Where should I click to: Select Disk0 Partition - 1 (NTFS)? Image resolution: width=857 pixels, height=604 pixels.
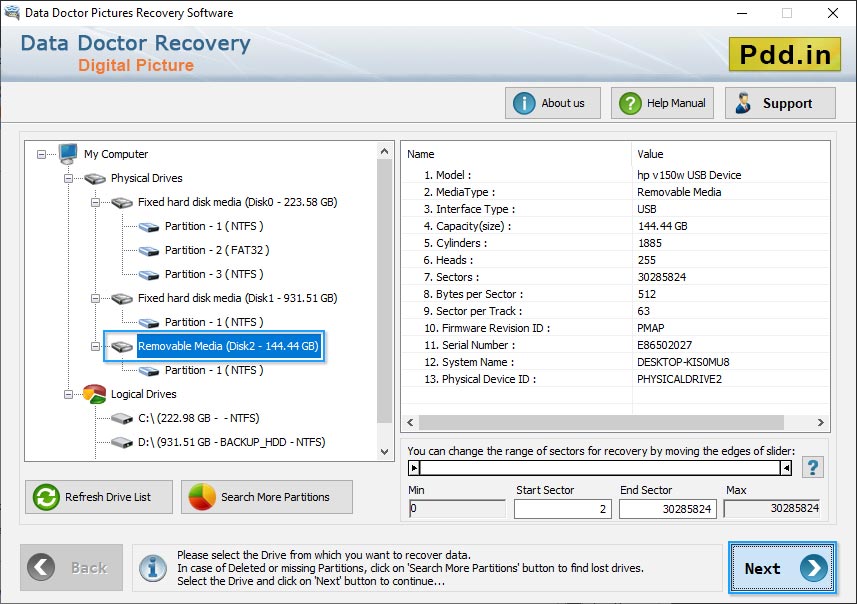pos(214,226)
